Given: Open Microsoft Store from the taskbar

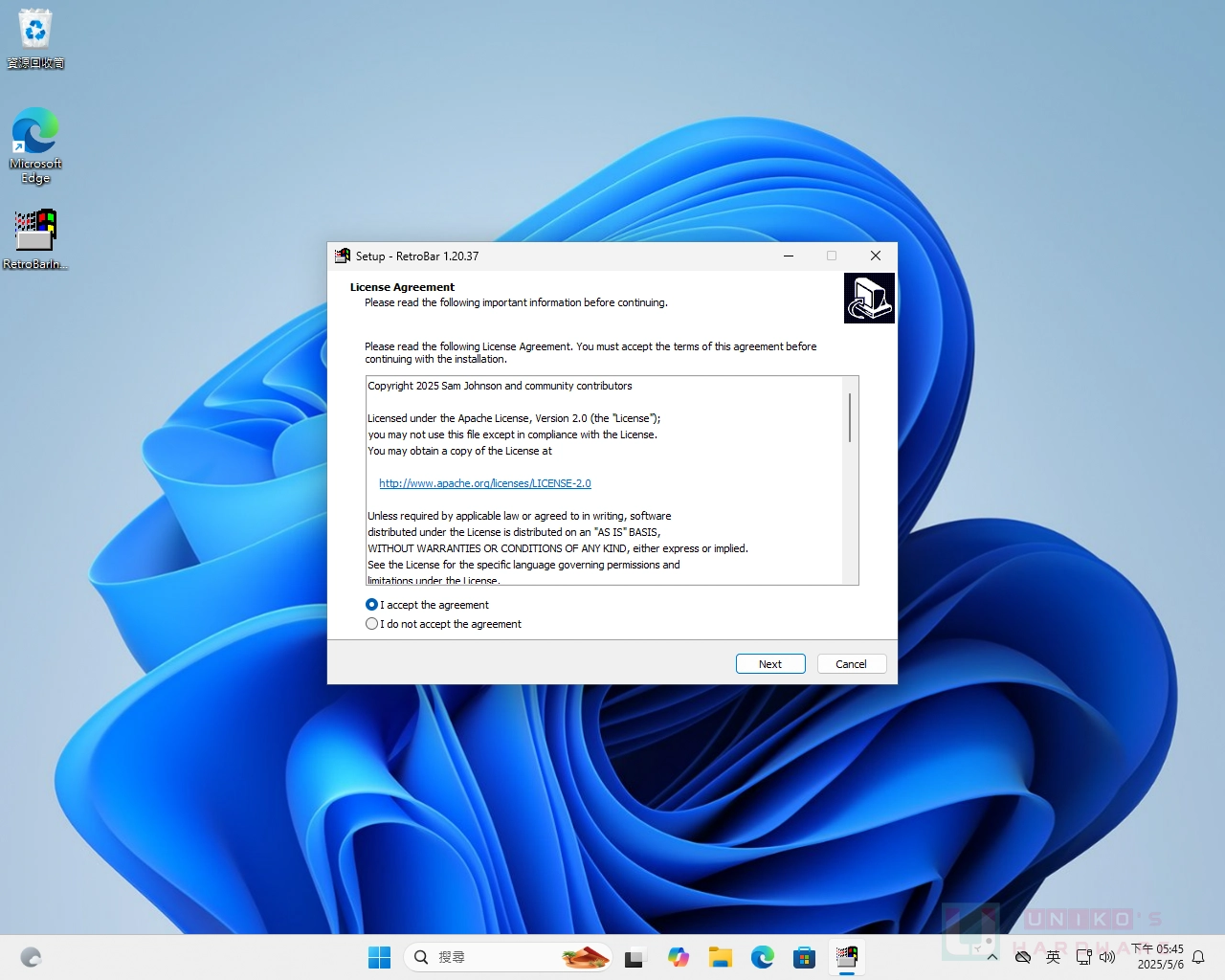Looking at the screenshot, I should coord(805,957).
